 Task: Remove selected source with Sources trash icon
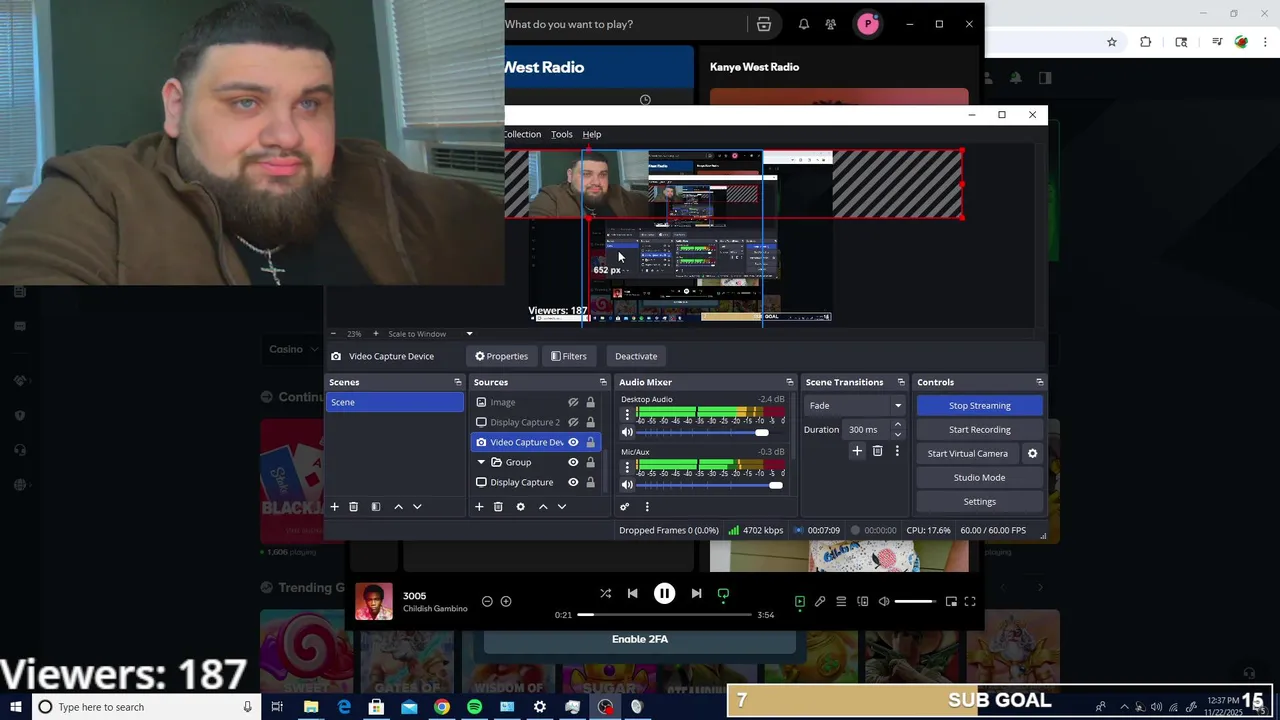coord(498,507)
